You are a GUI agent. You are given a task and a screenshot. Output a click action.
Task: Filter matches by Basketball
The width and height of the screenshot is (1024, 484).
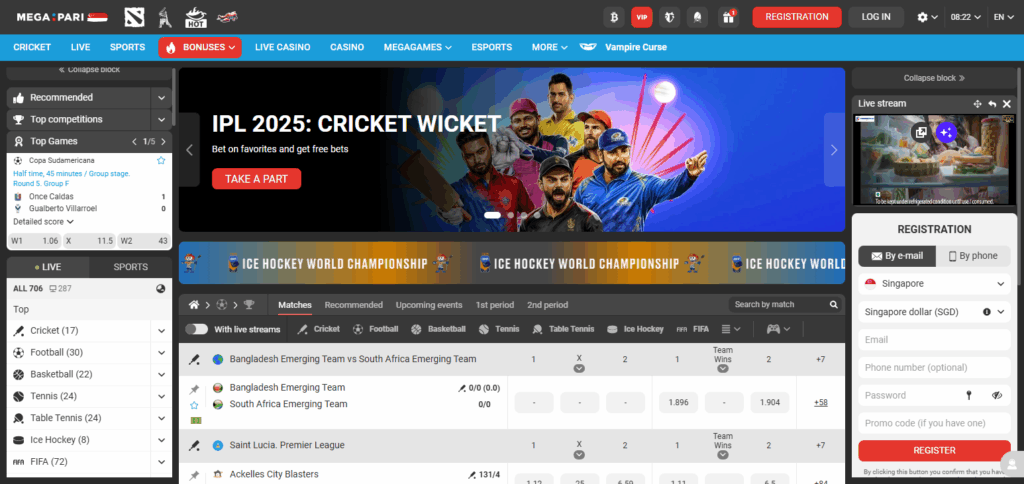click(x=438, y=329)
